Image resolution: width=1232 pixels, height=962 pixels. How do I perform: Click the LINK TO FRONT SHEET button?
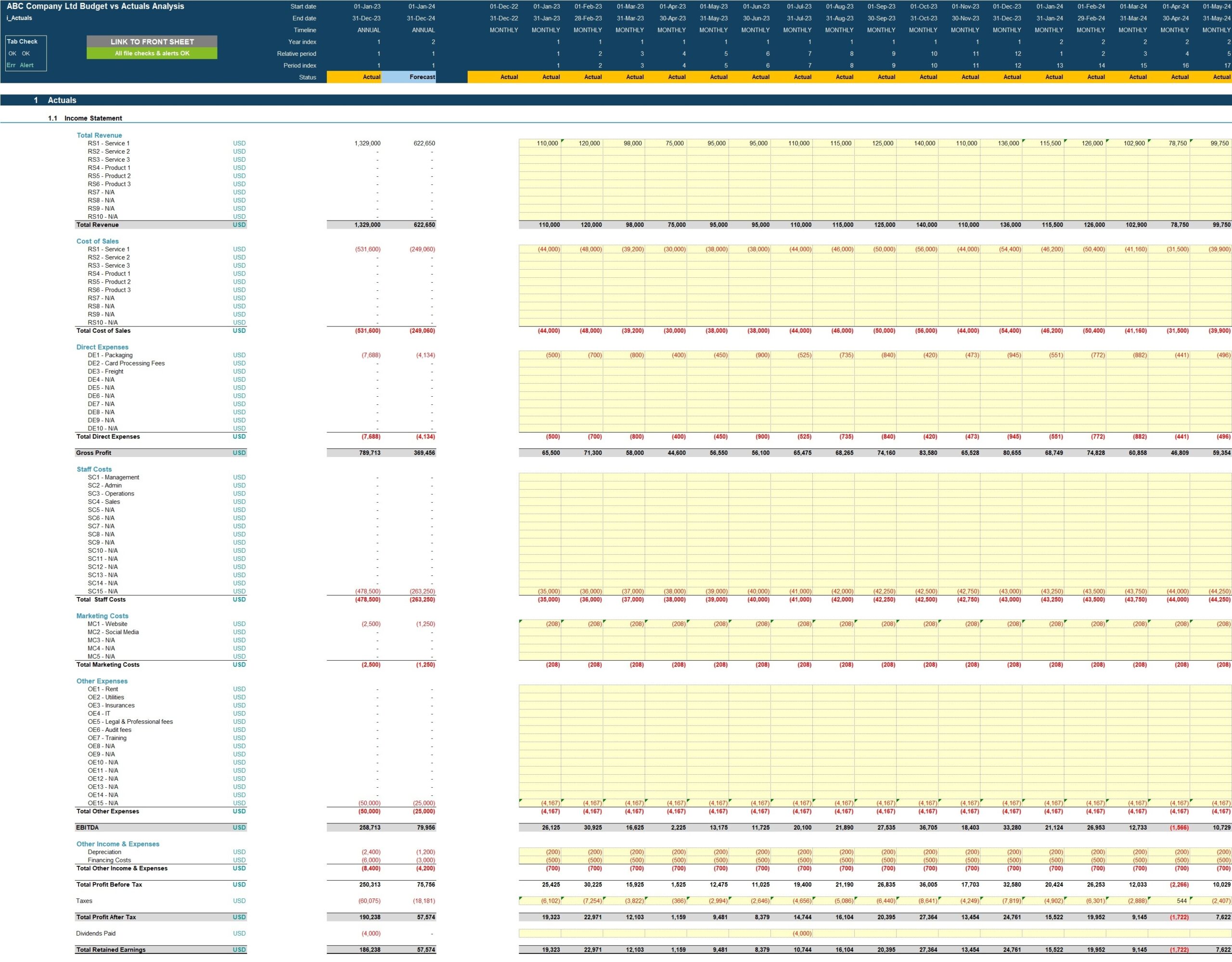tap(152, 42)
